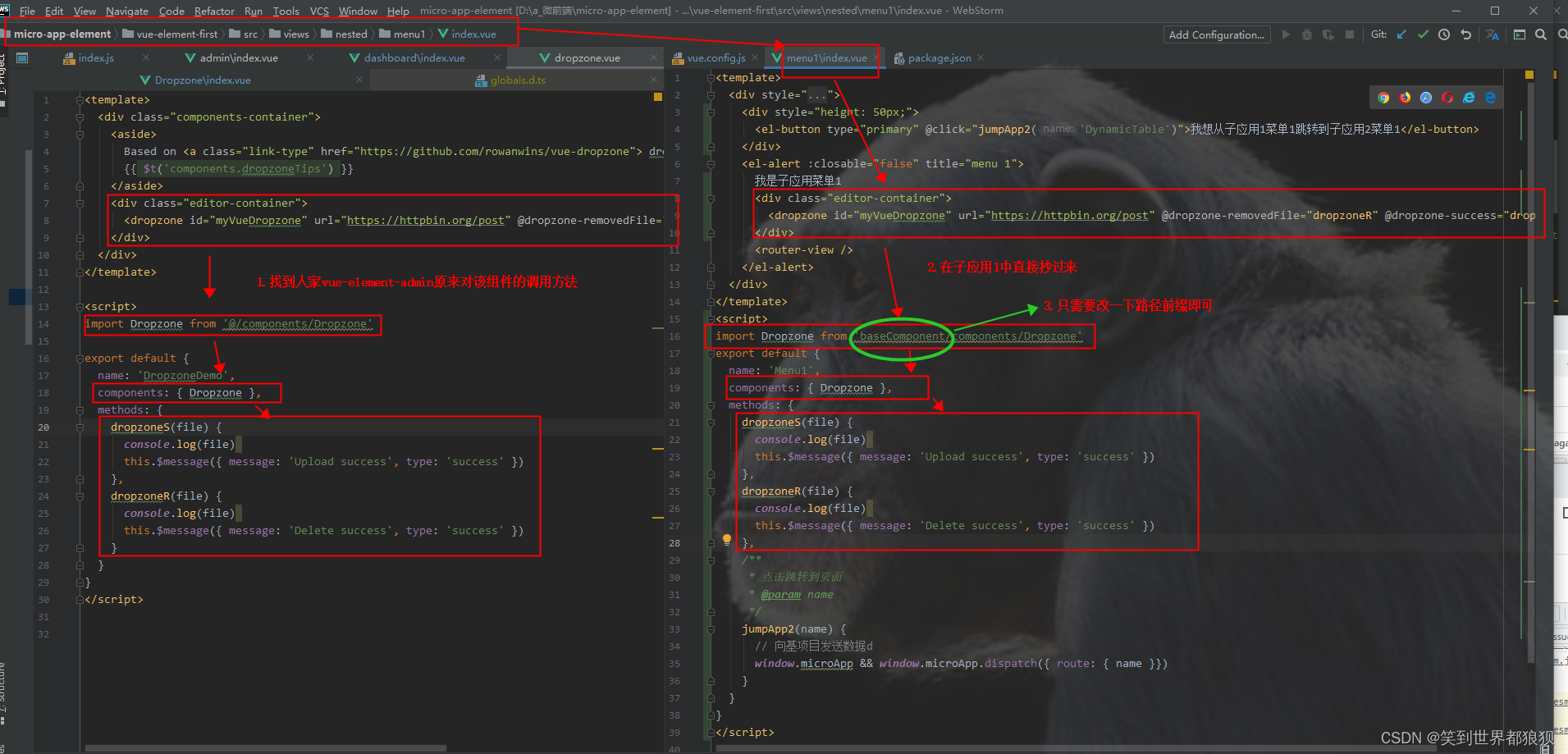Close the dashboard\index.vue tab

[x=497, y=57]
